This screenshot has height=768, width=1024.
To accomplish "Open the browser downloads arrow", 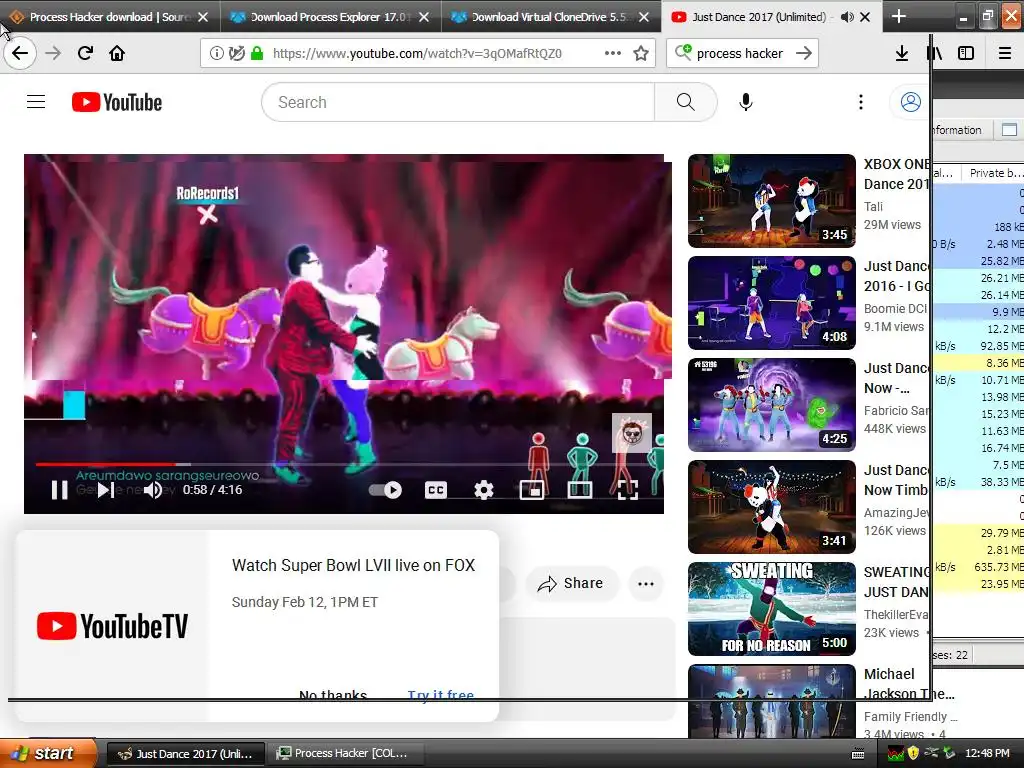I will click(x=902, y=53).
